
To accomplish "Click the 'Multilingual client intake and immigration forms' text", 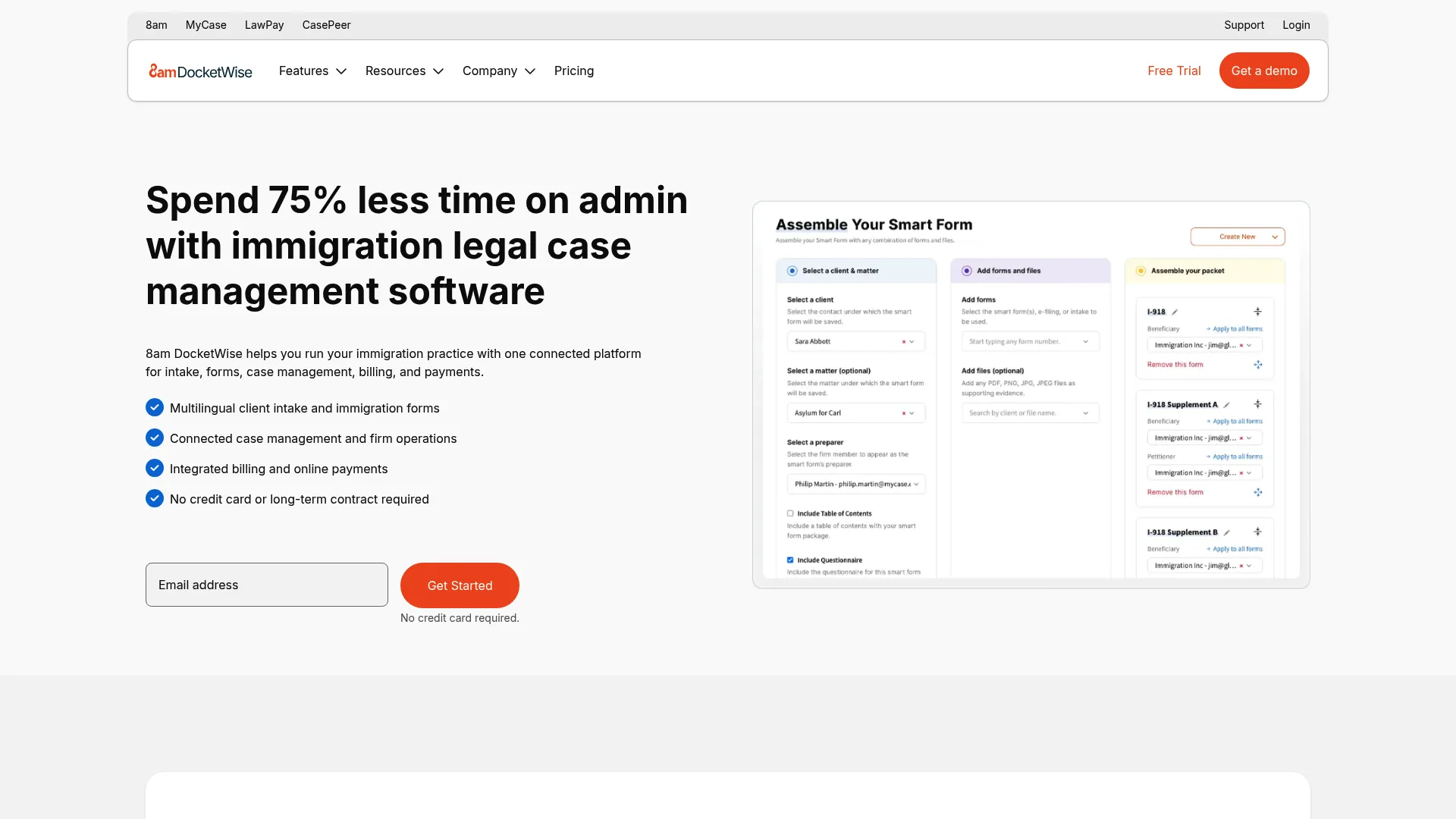I will point(305,408).
